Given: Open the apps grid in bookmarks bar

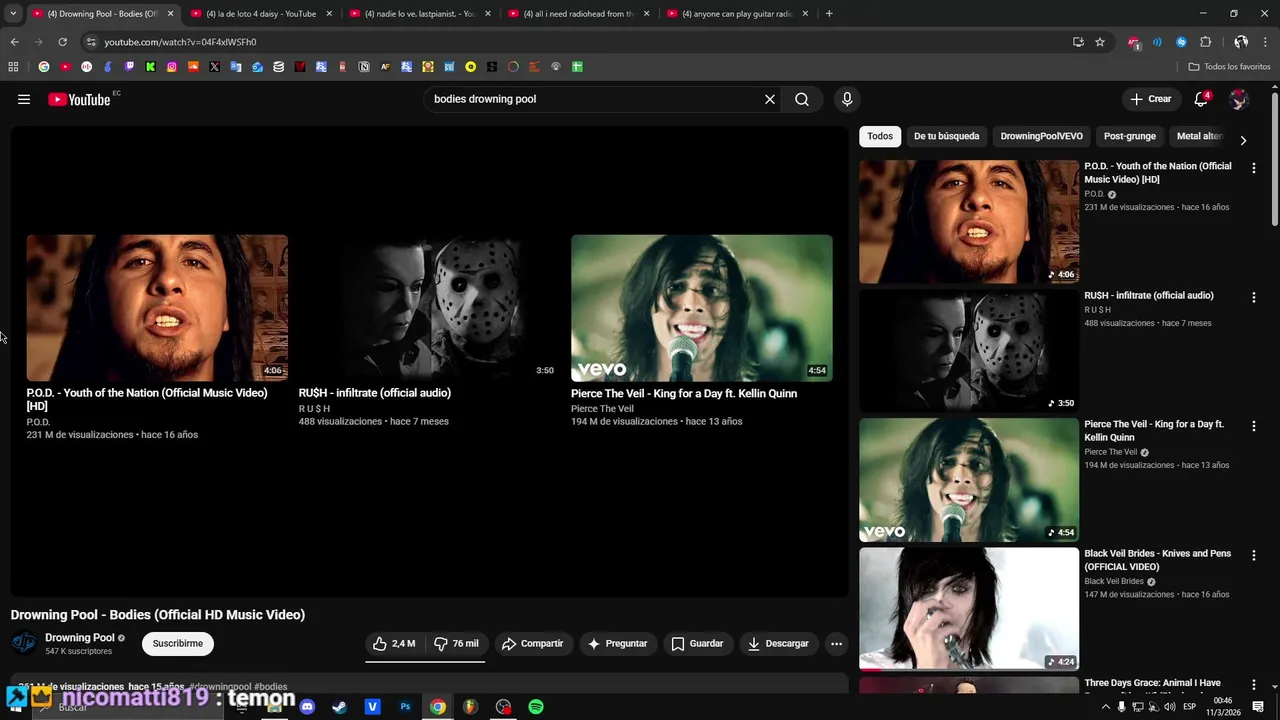Looking at the screenshot, I should [13, 67].
